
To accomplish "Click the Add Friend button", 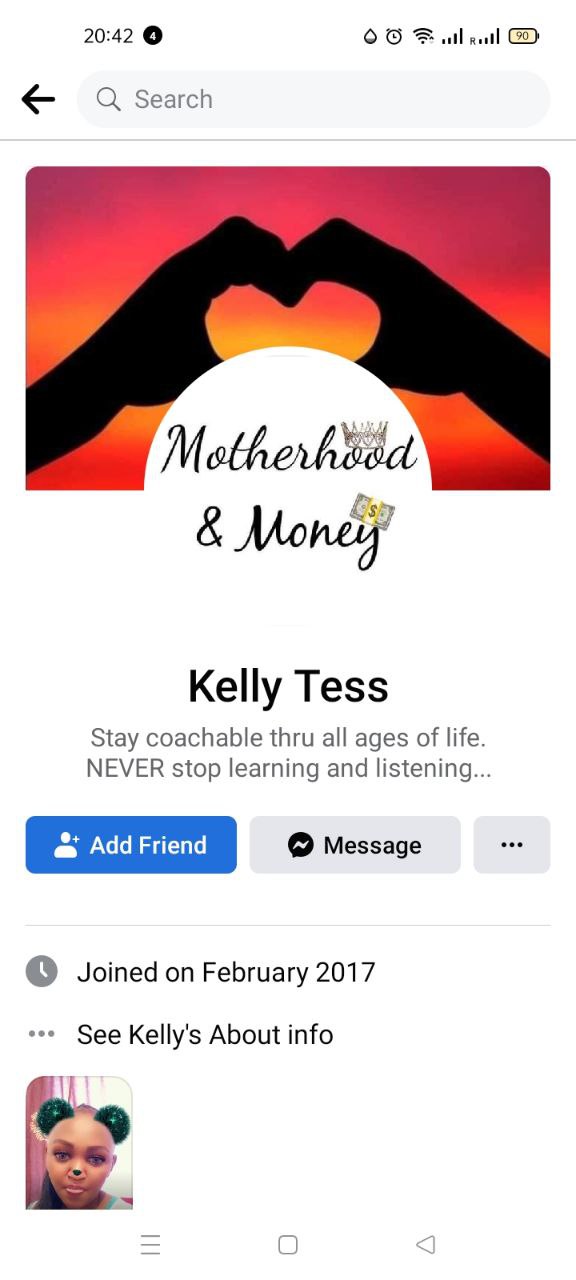I will tap(131, 845).
